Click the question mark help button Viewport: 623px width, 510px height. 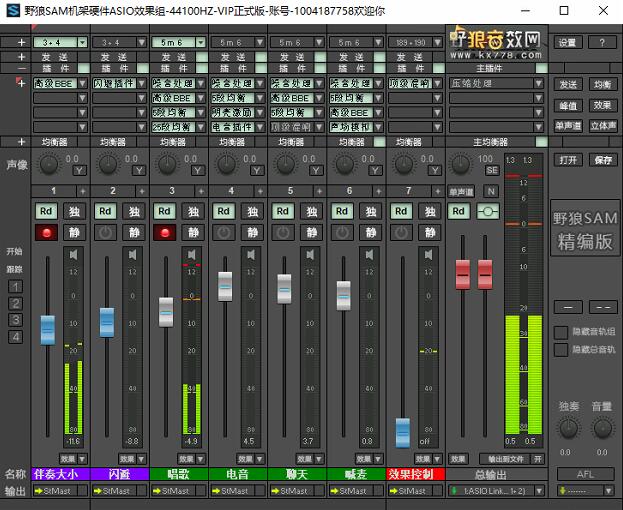coord(601,43)
